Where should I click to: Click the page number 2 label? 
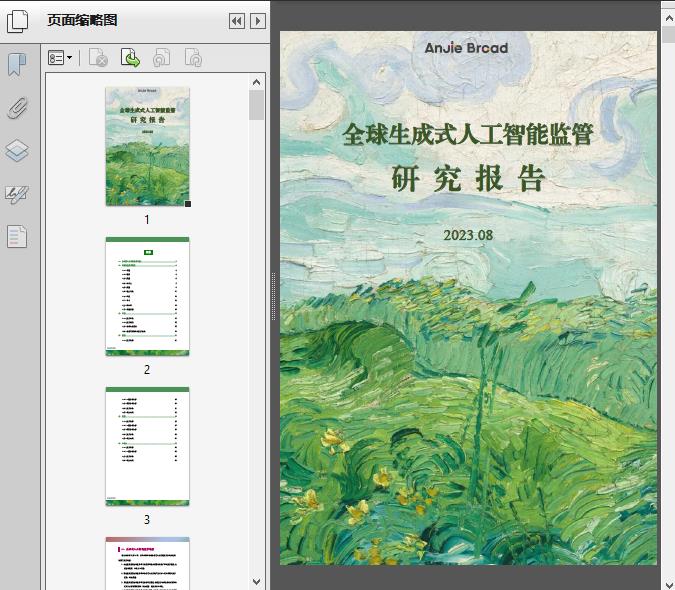[x=147, y=370]
